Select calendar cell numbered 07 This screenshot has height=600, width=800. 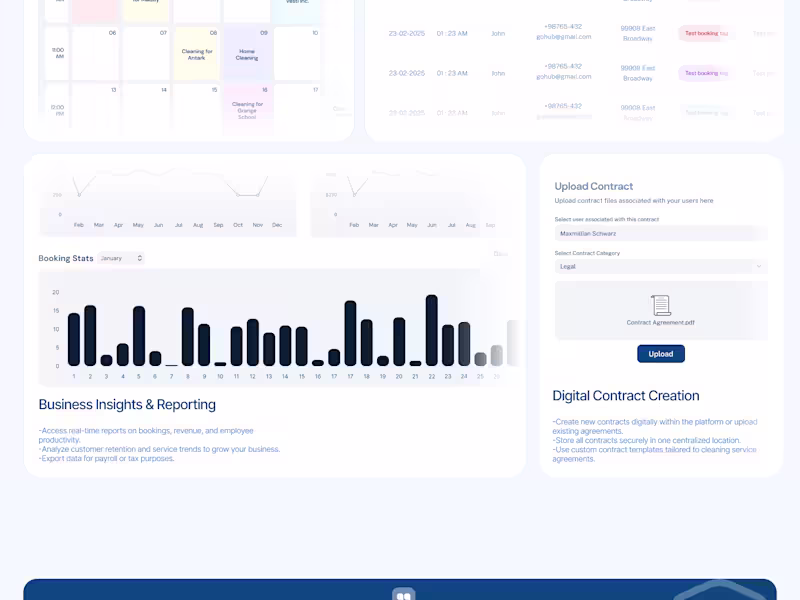point(146,54)
